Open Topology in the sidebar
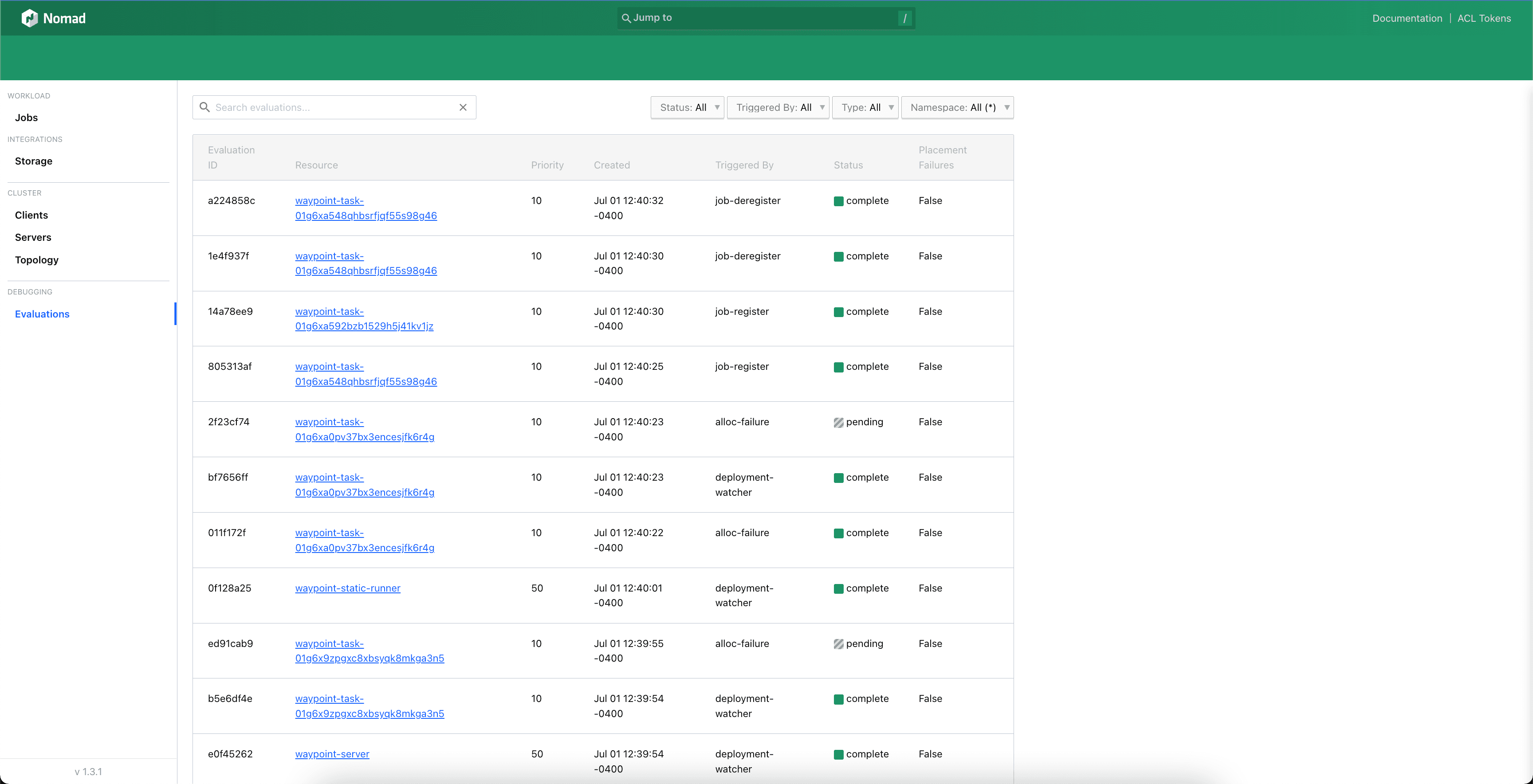 pyautogui.click(x=36, y=260)
